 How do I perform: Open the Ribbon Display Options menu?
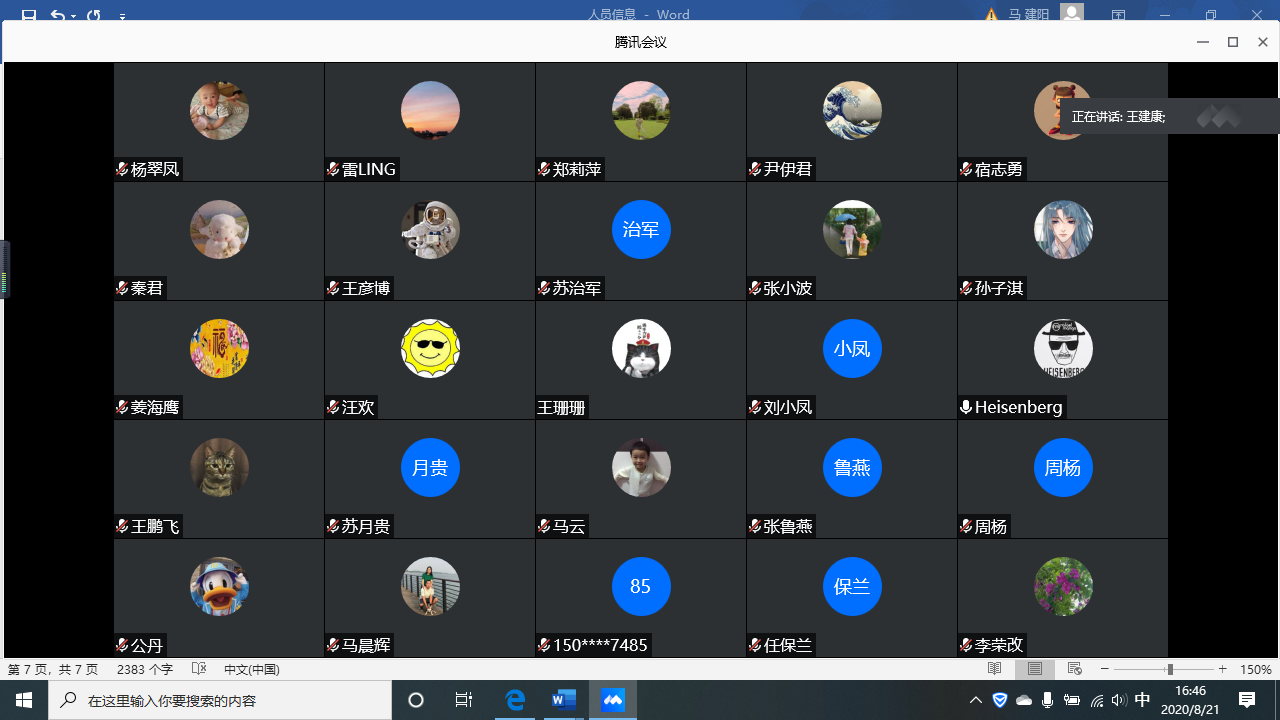(1118, 15)
